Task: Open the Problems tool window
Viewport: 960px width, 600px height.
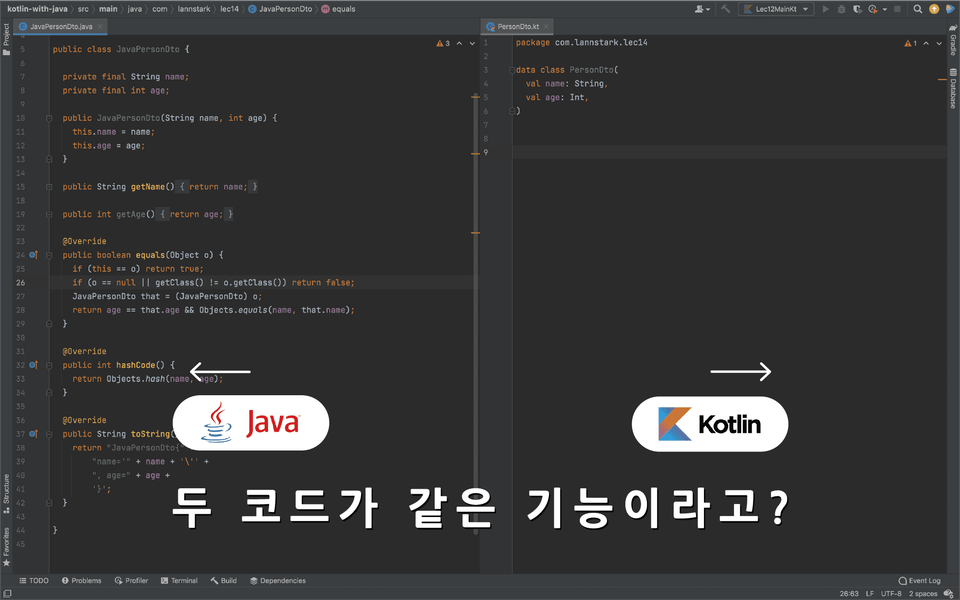Action: tap(81, 580)
